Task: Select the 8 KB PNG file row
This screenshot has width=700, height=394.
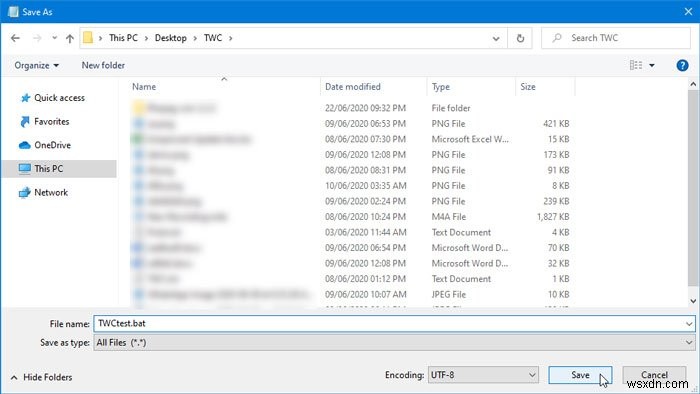Action: (x=352, y=186)
